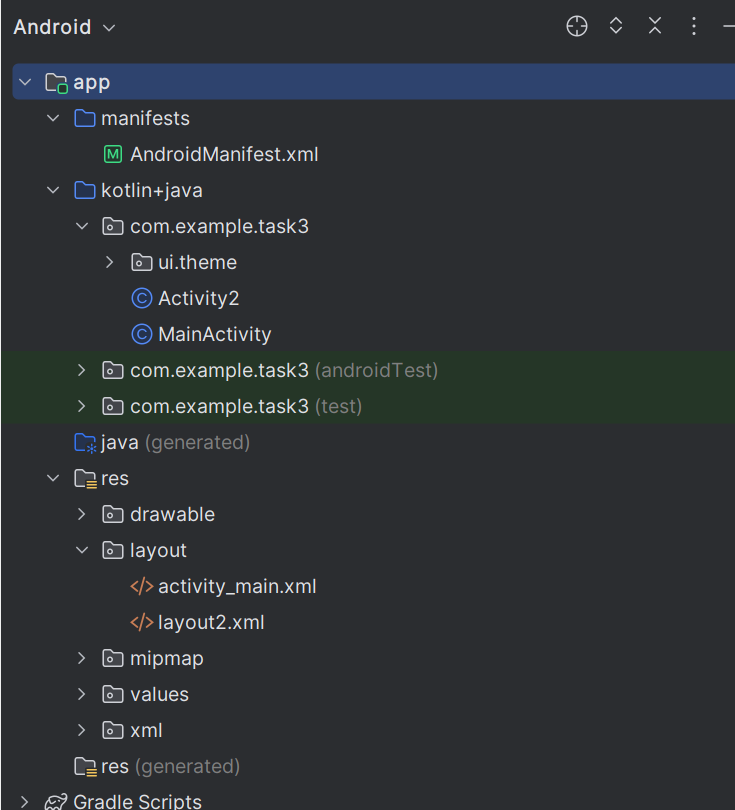The width and height of the screenshot is (735, 810).
Task: Collapse the layout folder
Action: pyautogui.click(x=82, y=550)
